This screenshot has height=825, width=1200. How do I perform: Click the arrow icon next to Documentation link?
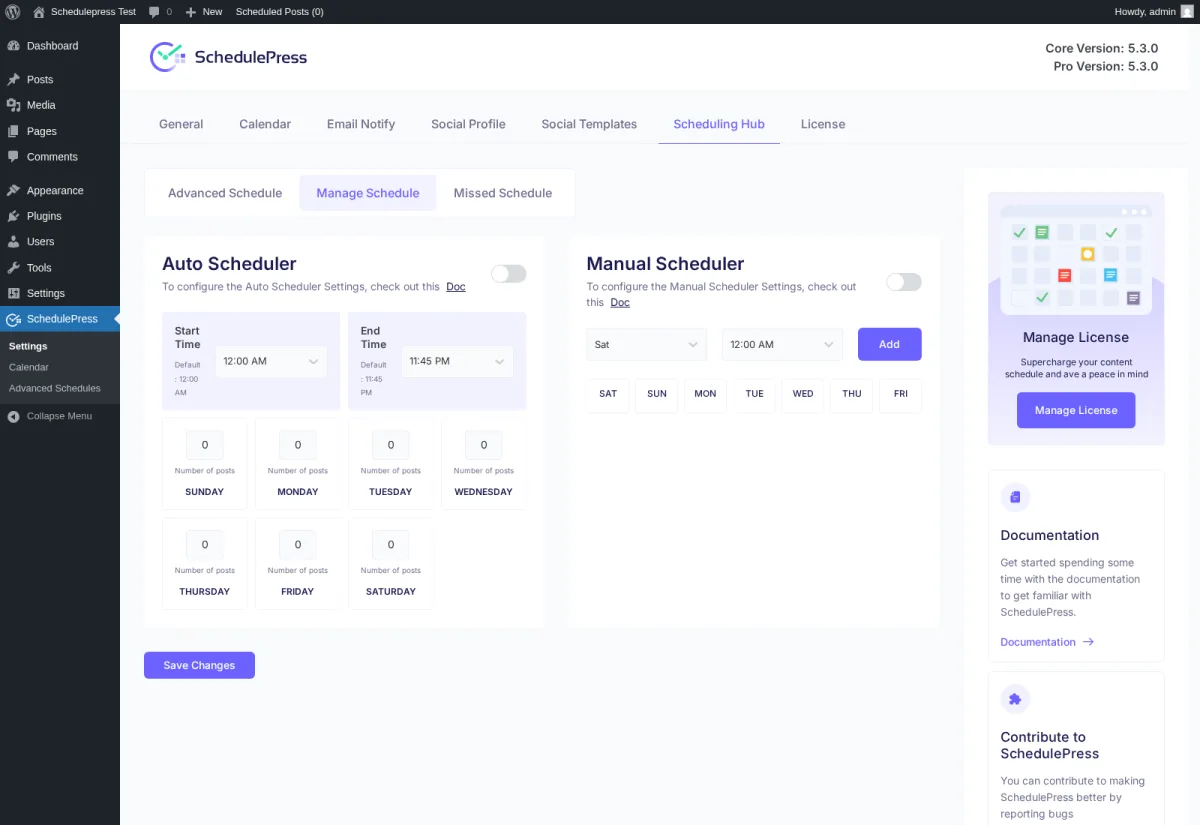(1088, 642)
